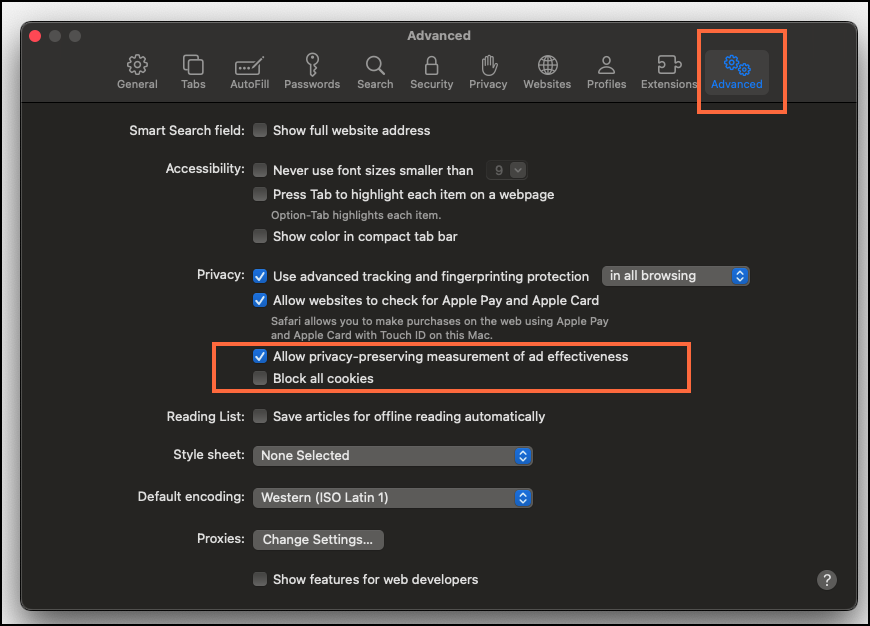Open the 'in all browsing' dropdown
This screenshot has width=870, height=626.
pos(675,276)
